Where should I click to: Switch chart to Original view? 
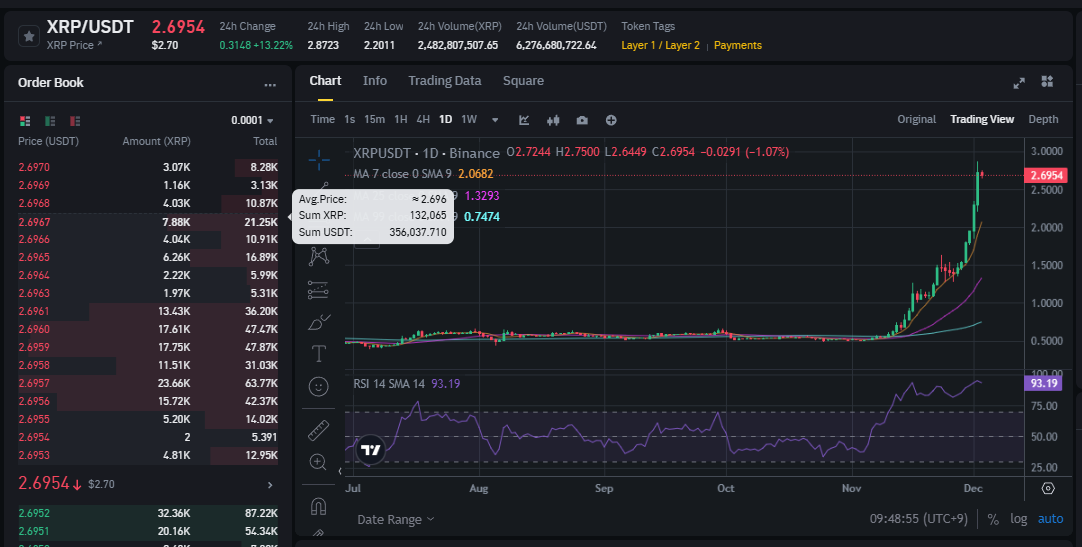(916, 119)
